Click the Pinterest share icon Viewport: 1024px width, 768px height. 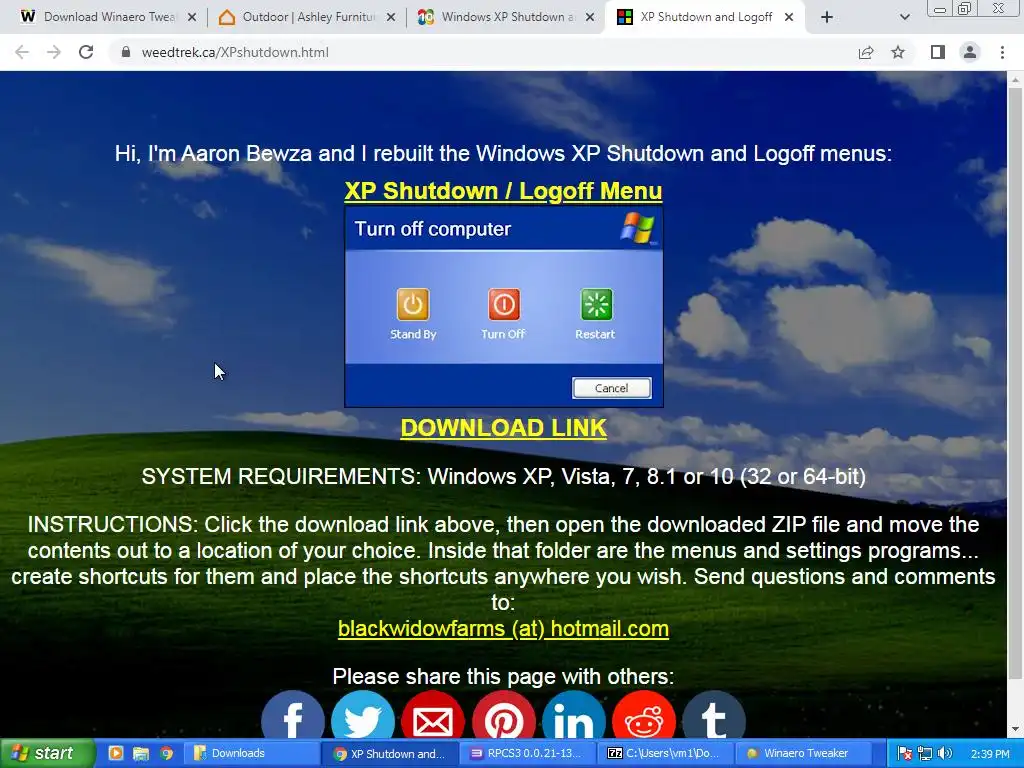pyautogui.click(x=504, y=716)
